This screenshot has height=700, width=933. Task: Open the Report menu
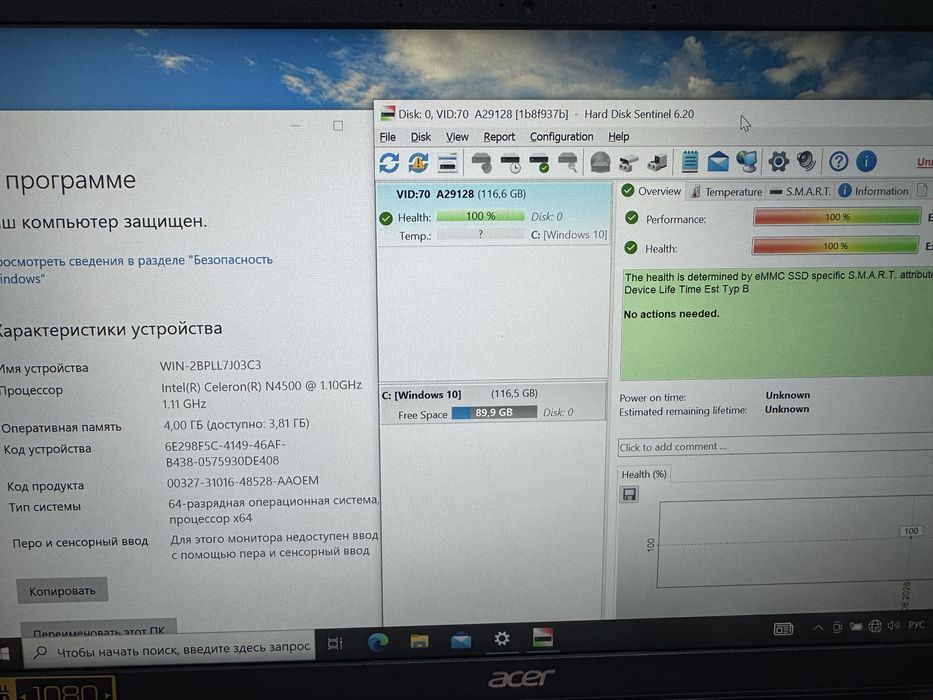[x=499, y=137]
